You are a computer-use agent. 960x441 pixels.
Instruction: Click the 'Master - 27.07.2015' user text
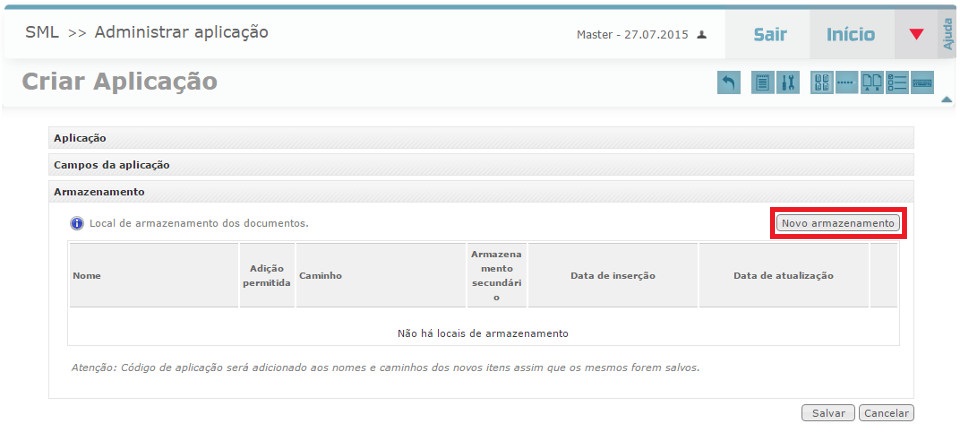tap(634, 35)
